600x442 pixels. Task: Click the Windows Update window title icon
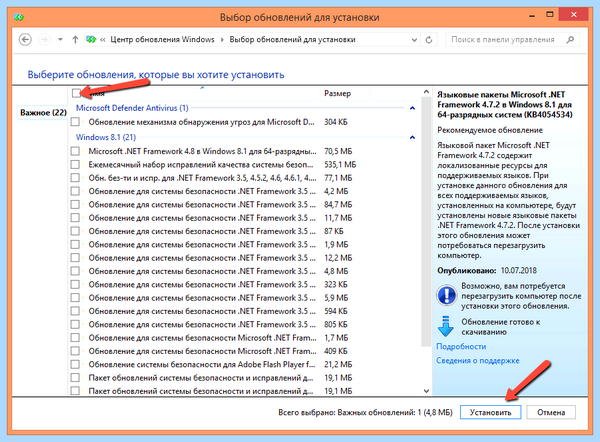pyautogui.click(x=19, y=17)
